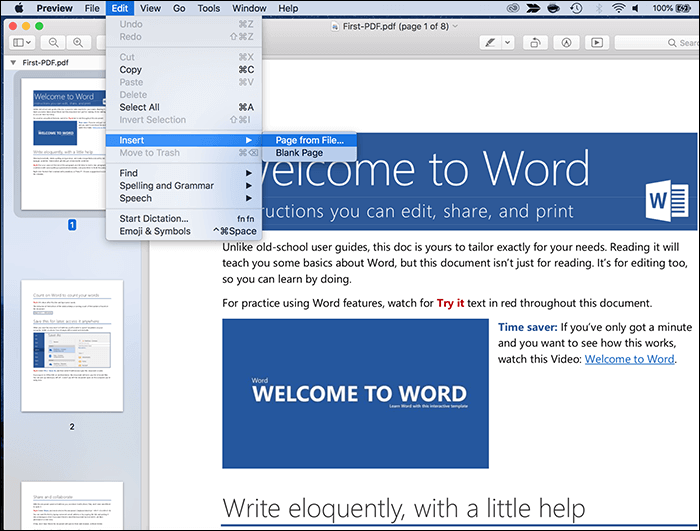Click the Wi-Fi status icon
The height and width of the screenshot is (531, 700).
coord(618,8)
